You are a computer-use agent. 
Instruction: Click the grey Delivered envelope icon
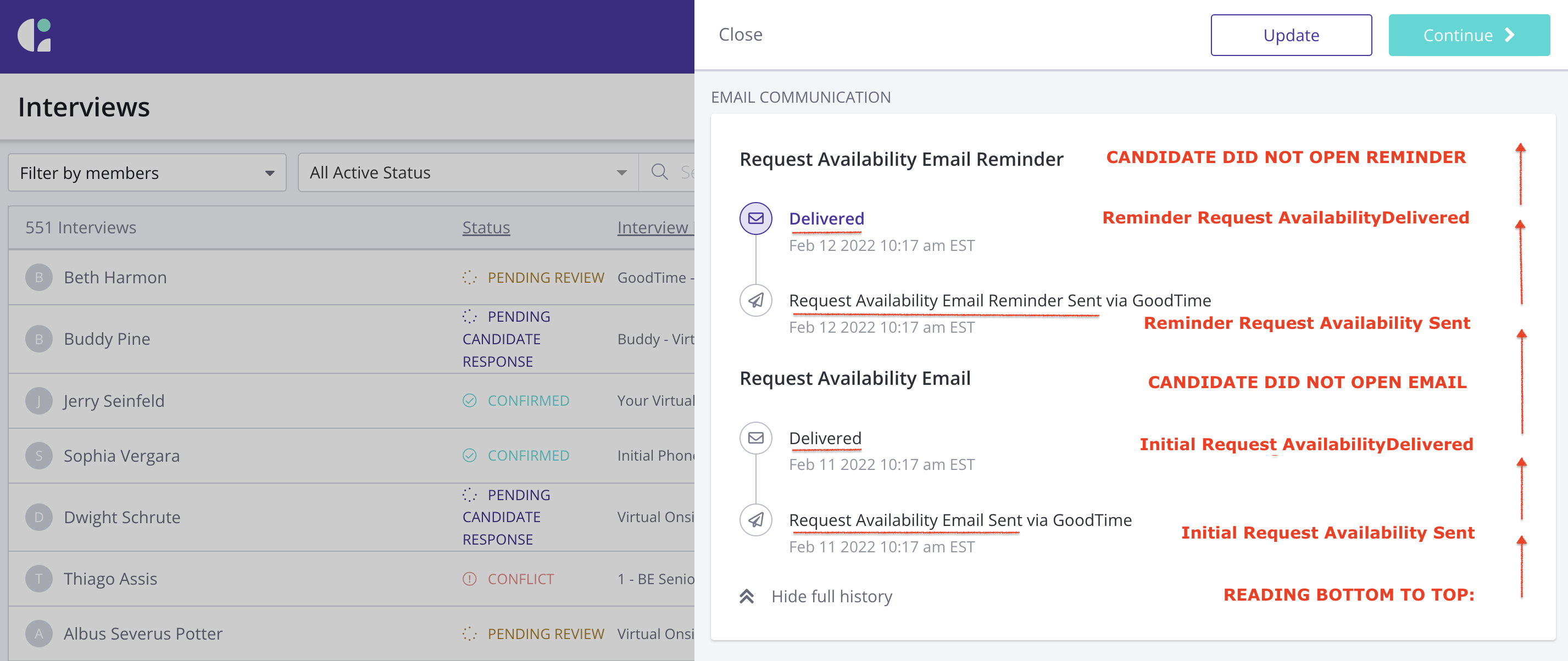tap(755, 438)
